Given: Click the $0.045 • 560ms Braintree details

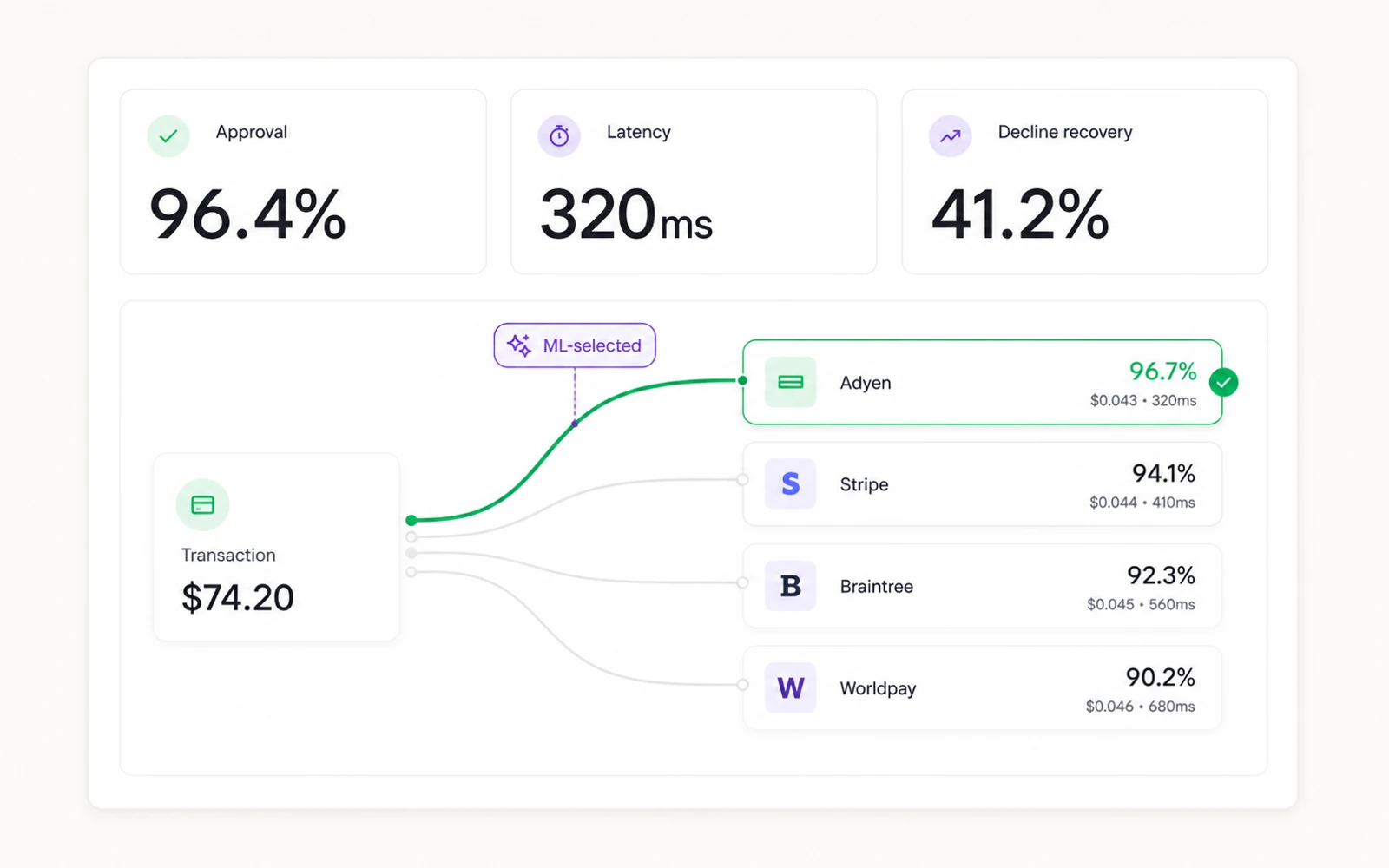Looking at the screenshot, I should click(1141, 604).
